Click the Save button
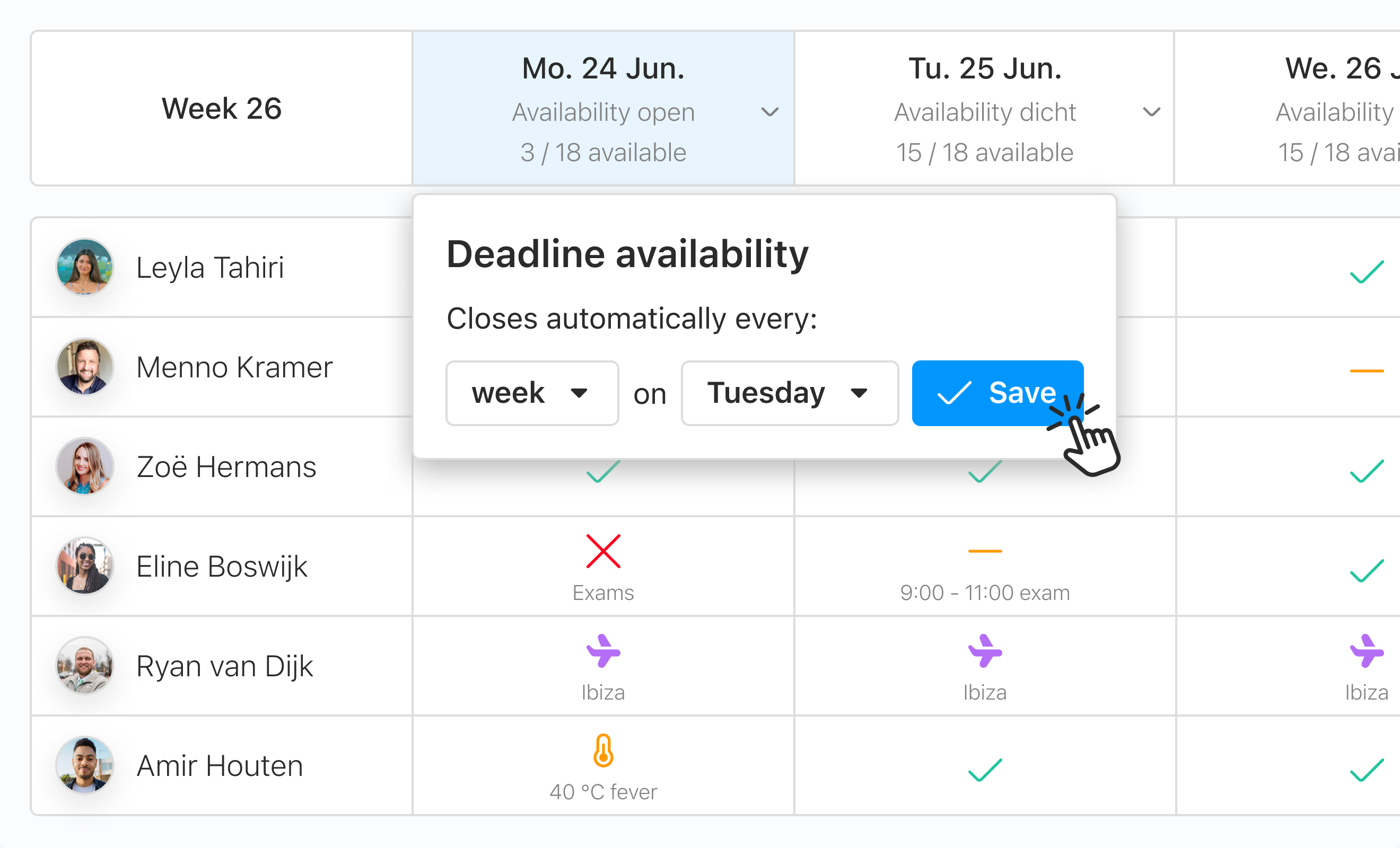The width and height of the screenshot is (1400, 848). pyautogui.click(x=997, y=393)
